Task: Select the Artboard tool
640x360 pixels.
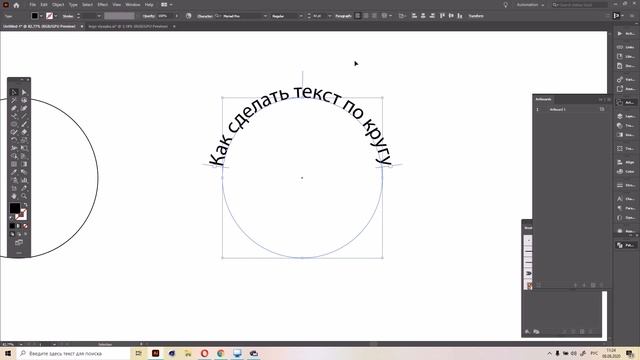Action: [x=14, y=188]
